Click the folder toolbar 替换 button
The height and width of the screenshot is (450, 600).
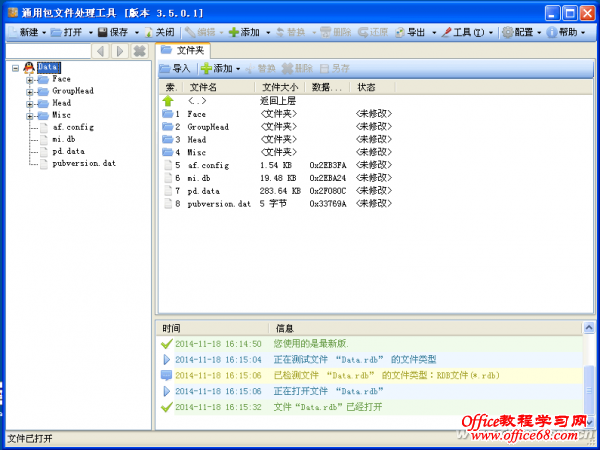(260, 69)
